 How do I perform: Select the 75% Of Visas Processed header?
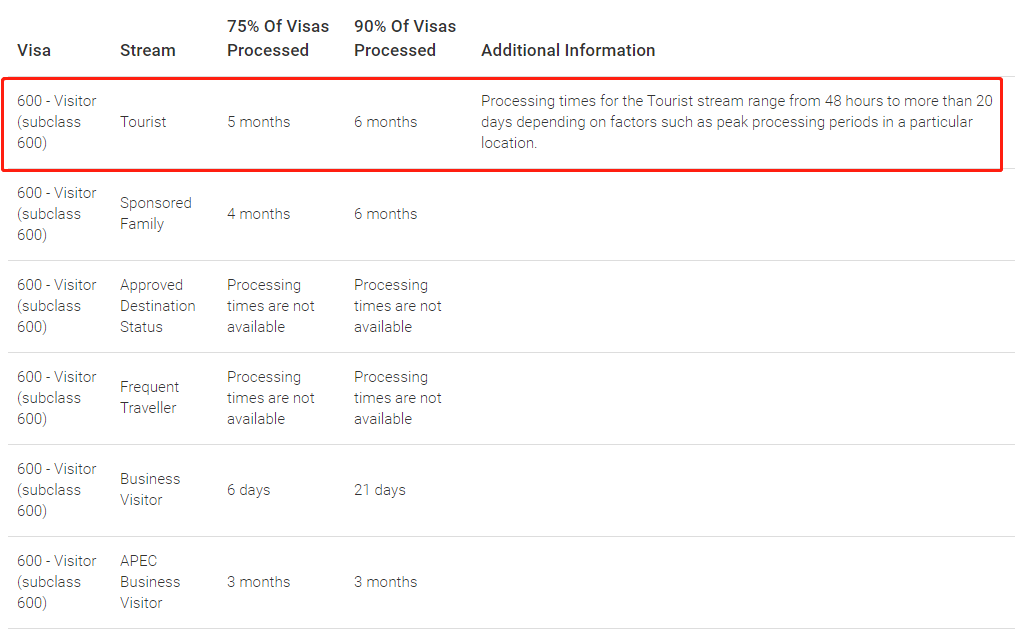coord(278,38)
